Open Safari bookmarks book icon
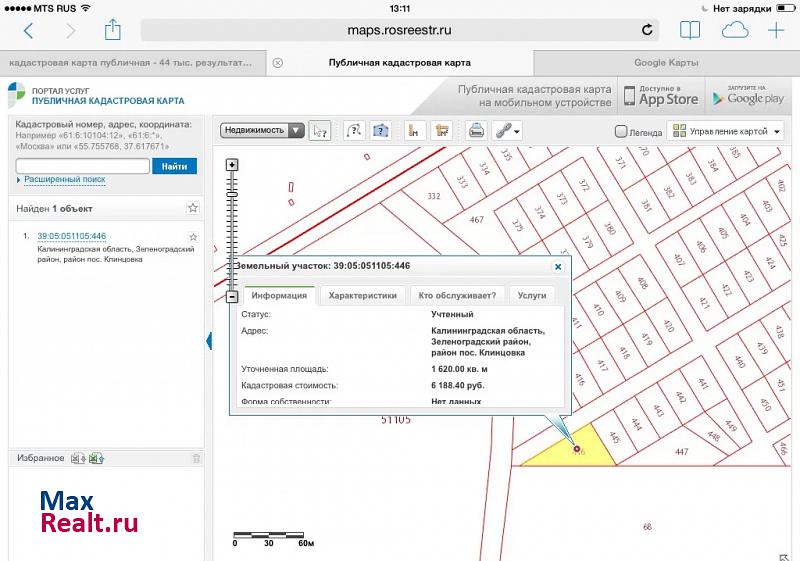Screen dimensions: 800x561 [x=690, y=30]
